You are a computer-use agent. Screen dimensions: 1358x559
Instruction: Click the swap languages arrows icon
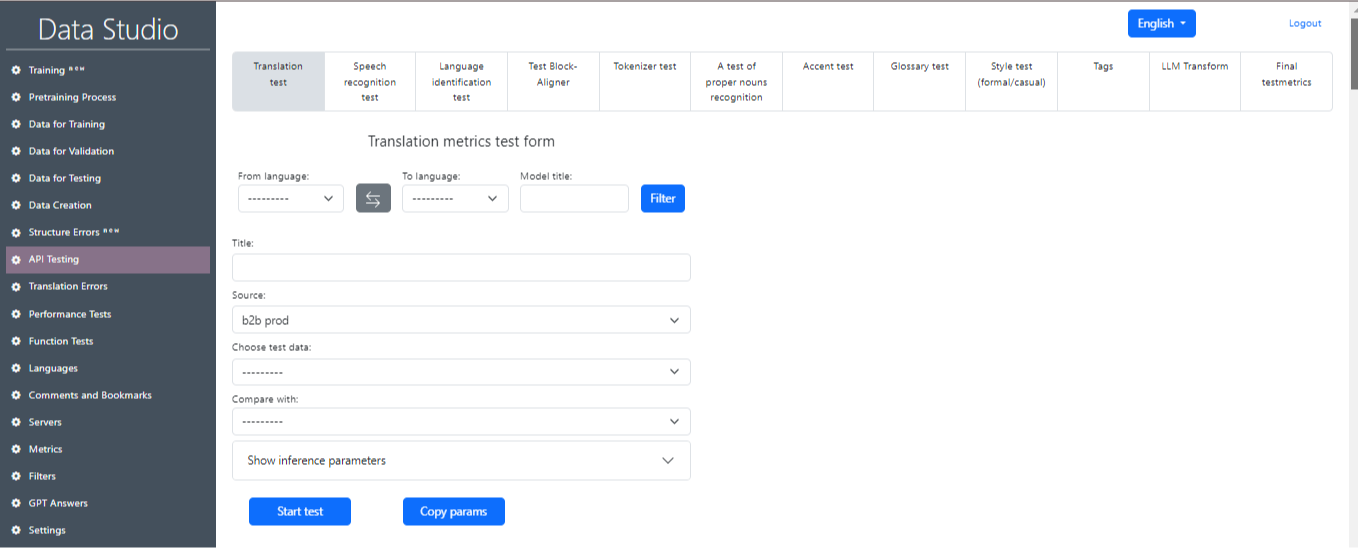coord(373,199)
